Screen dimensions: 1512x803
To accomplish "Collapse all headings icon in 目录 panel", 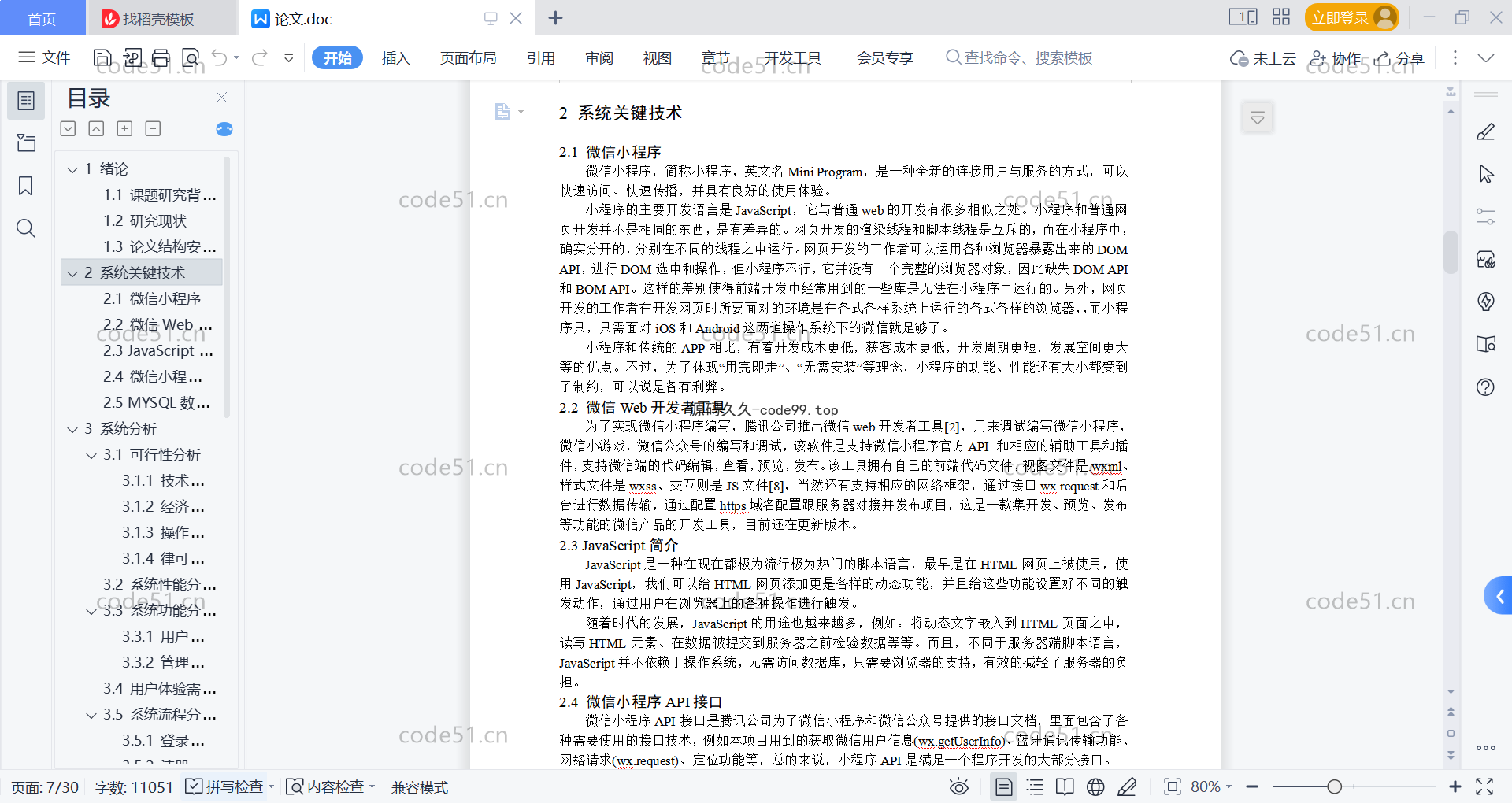I will pos(96,128).
